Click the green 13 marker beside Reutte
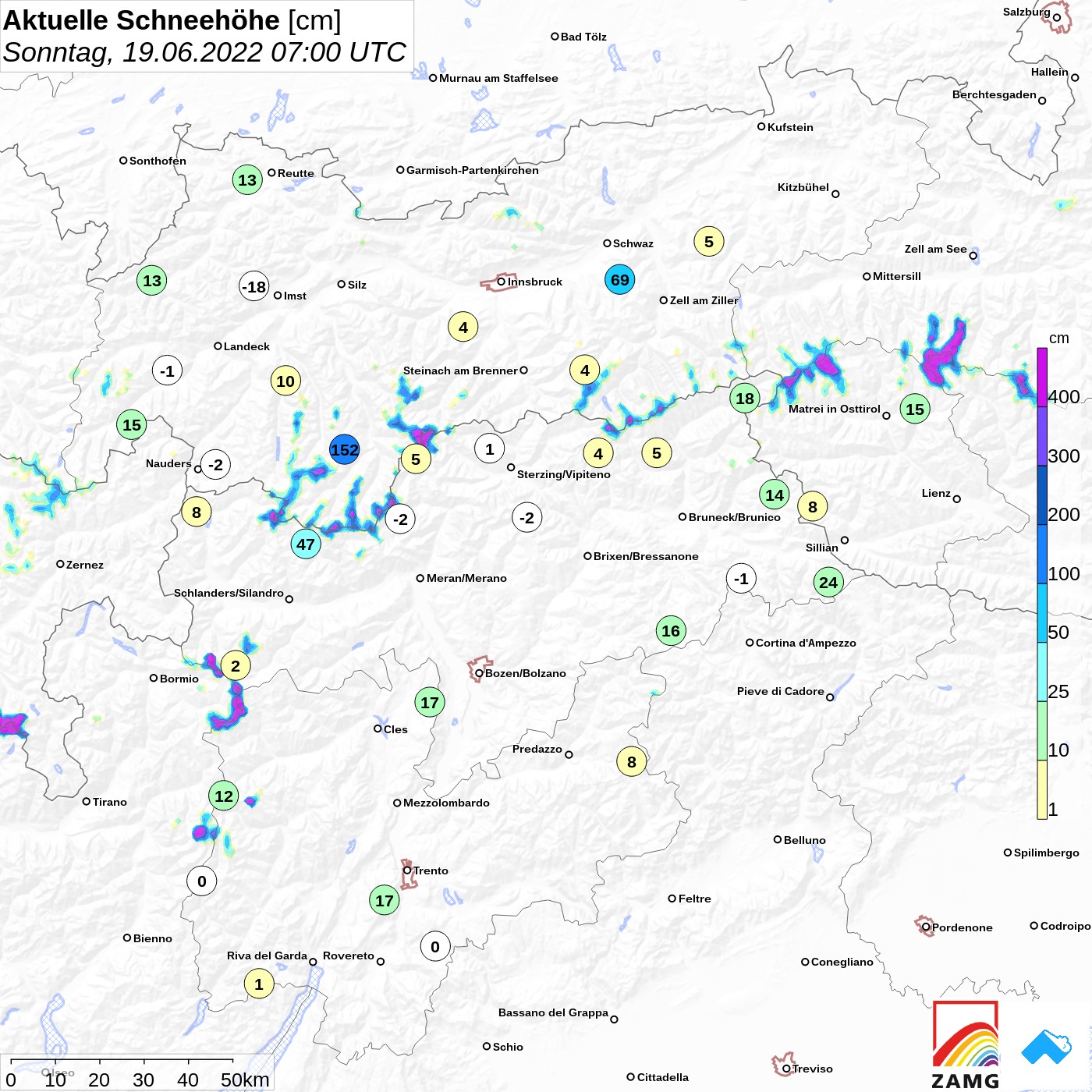Viewport: 1092px width, 1092px height. (247, 180)
